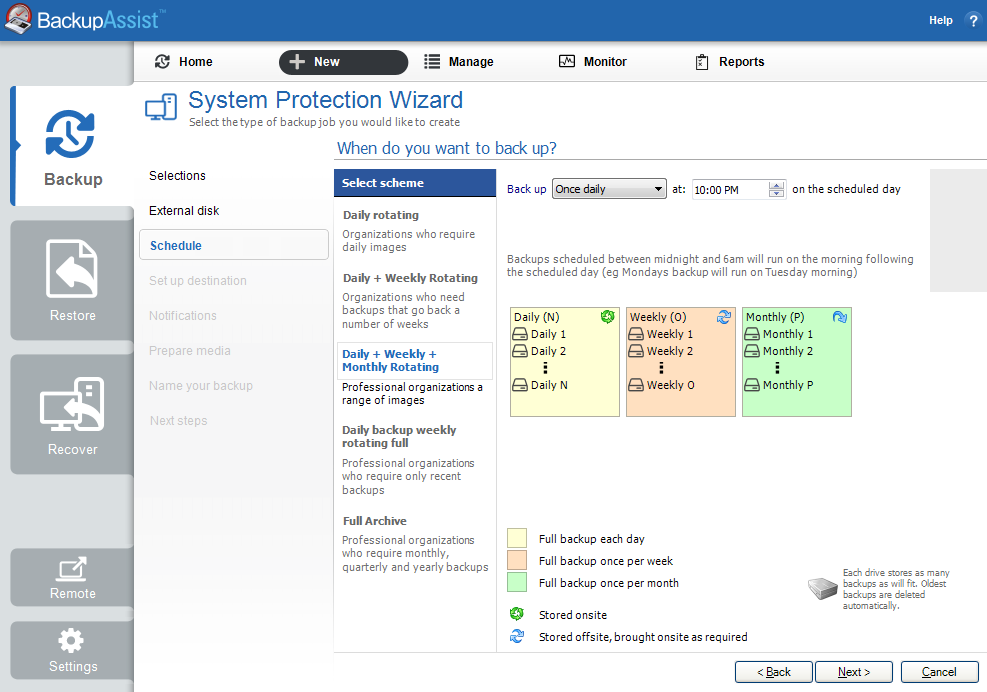Decrease backup time with down arrow

pos(777,194)
